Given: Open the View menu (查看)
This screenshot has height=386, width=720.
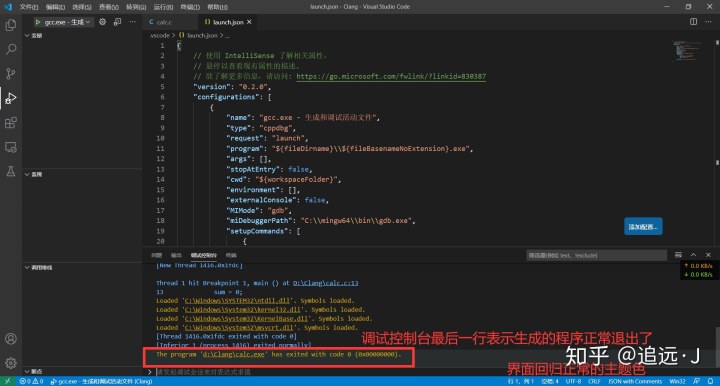Looking at the screenshot, I should click(x=109, y=7).
